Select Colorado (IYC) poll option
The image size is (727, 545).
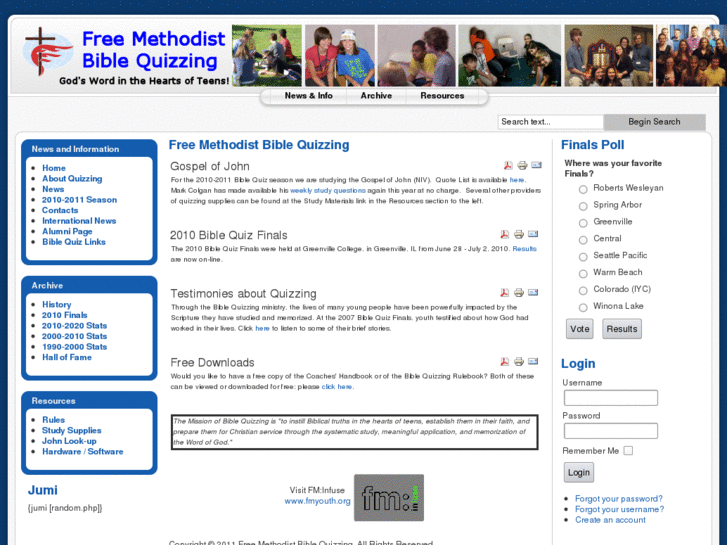pyautogui.click(x=583, y=291)
